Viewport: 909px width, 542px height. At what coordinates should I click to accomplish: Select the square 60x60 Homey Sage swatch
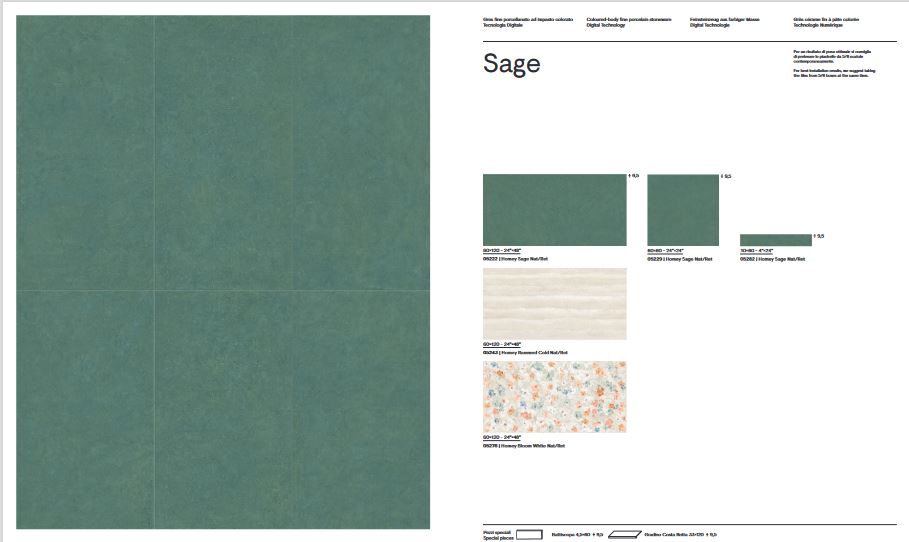pyautogui.click(x=683, y=210)
